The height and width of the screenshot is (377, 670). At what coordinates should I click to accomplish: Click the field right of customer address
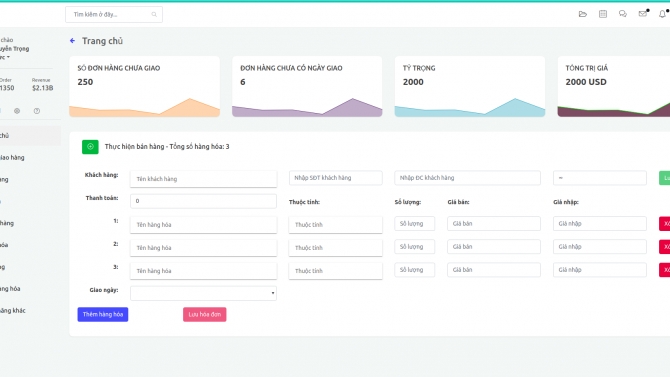(599, 178)
